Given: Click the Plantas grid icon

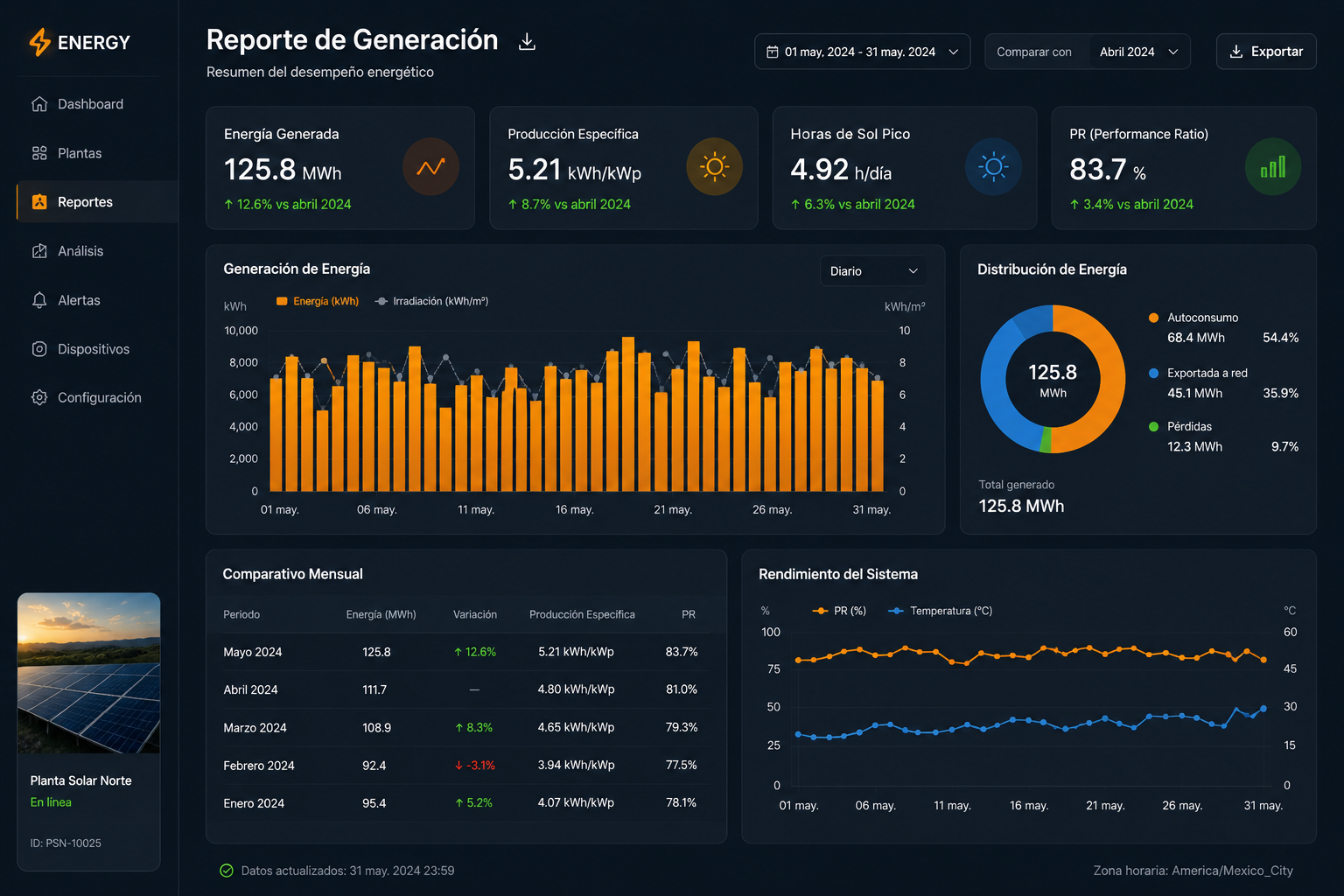Looking at the screenshot, I should coord(39,153).
